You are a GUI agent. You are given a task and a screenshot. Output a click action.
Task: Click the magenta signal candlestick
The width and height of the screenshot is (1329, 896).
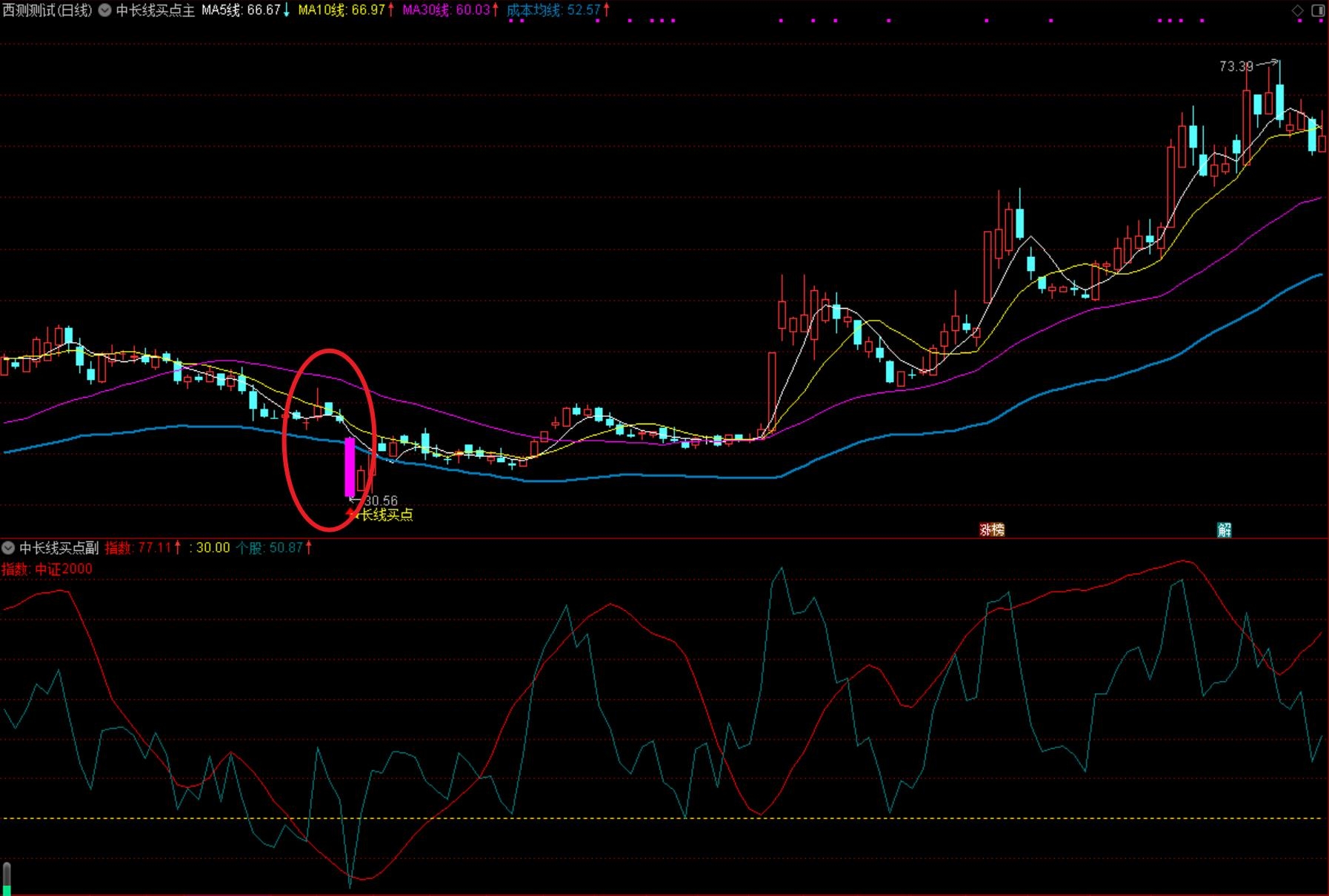pos(350,467)
